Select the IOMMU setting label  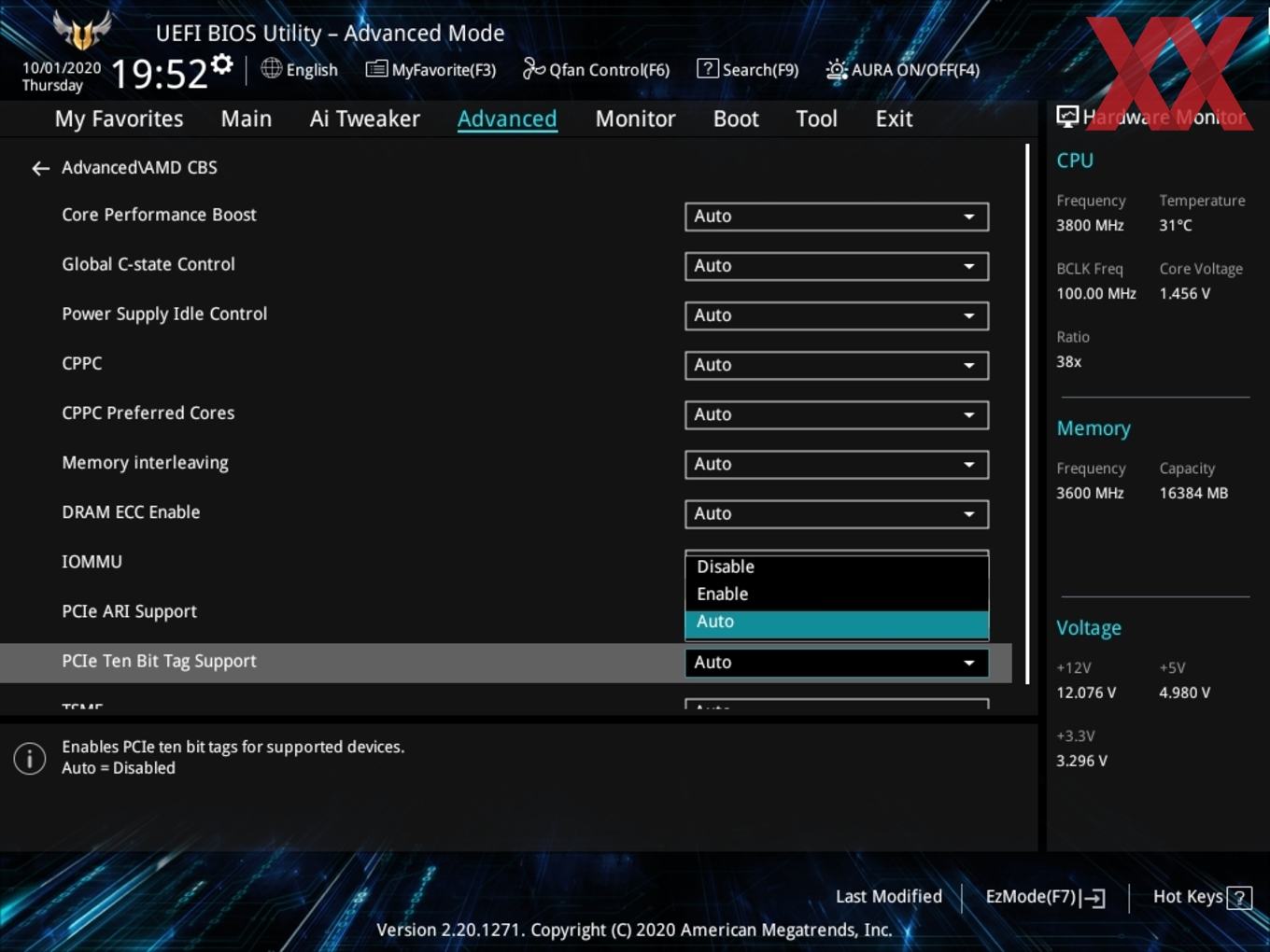(x=92, y=562)
